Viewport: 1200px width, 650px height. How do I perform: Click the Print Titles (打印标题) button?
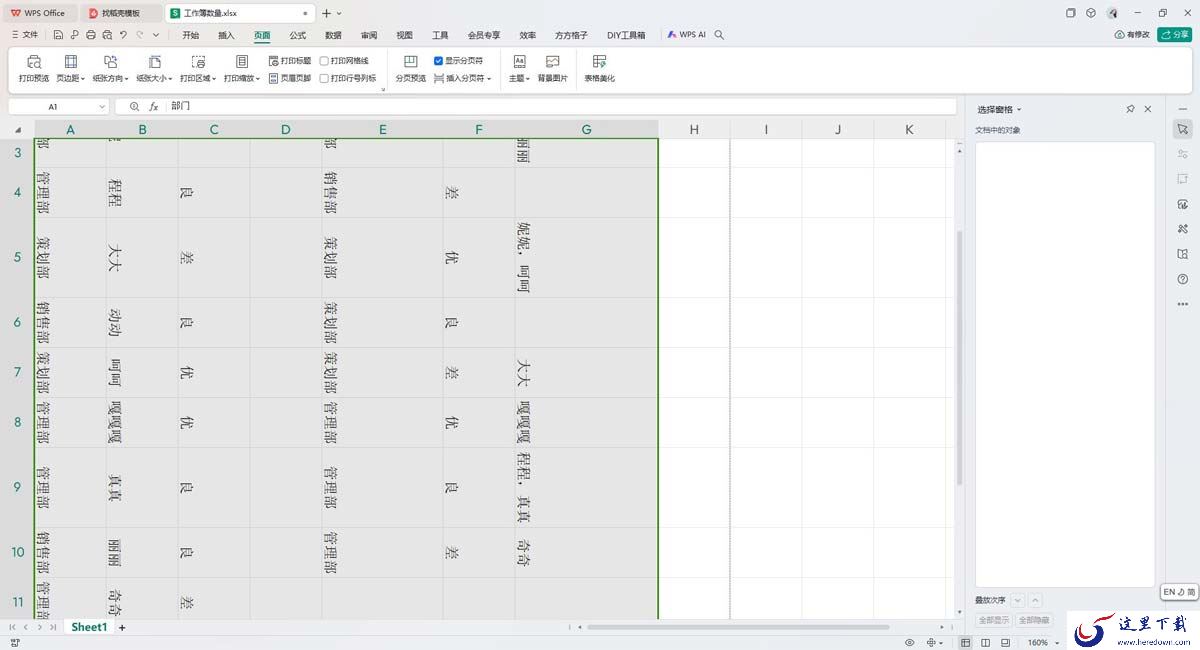coord(290,61)
